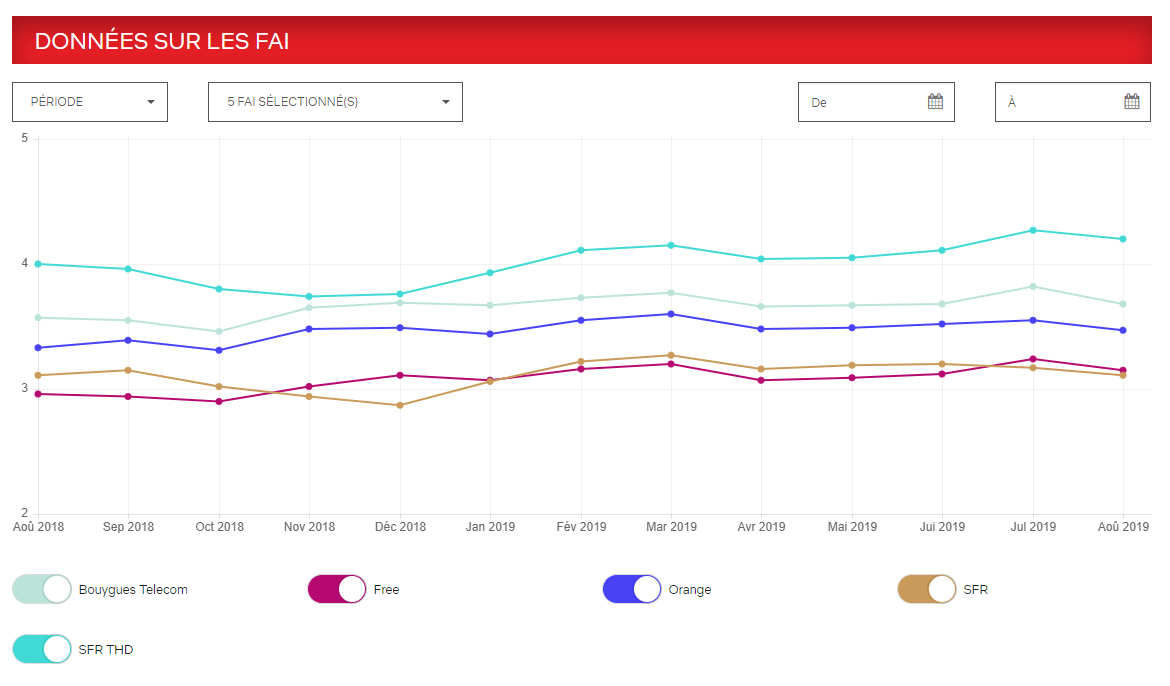This screenshot has width=1170, height=686.
Task: Expand the 5 FAI SÉLECTIONNÉ(S) dropdown
Action: pyautogui.click(x=335, y=102)
